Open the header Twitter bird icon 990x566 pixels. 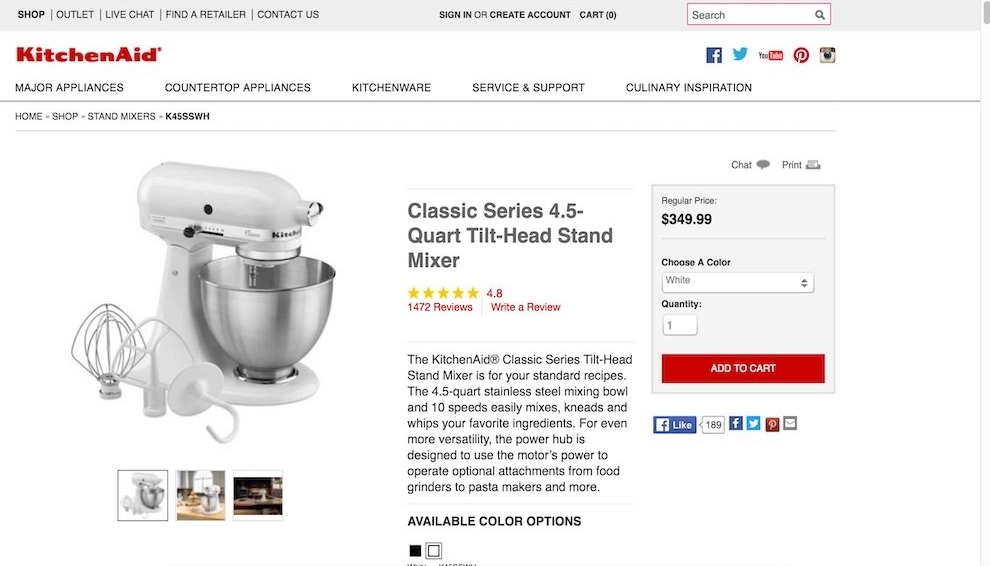coord(740,55)
